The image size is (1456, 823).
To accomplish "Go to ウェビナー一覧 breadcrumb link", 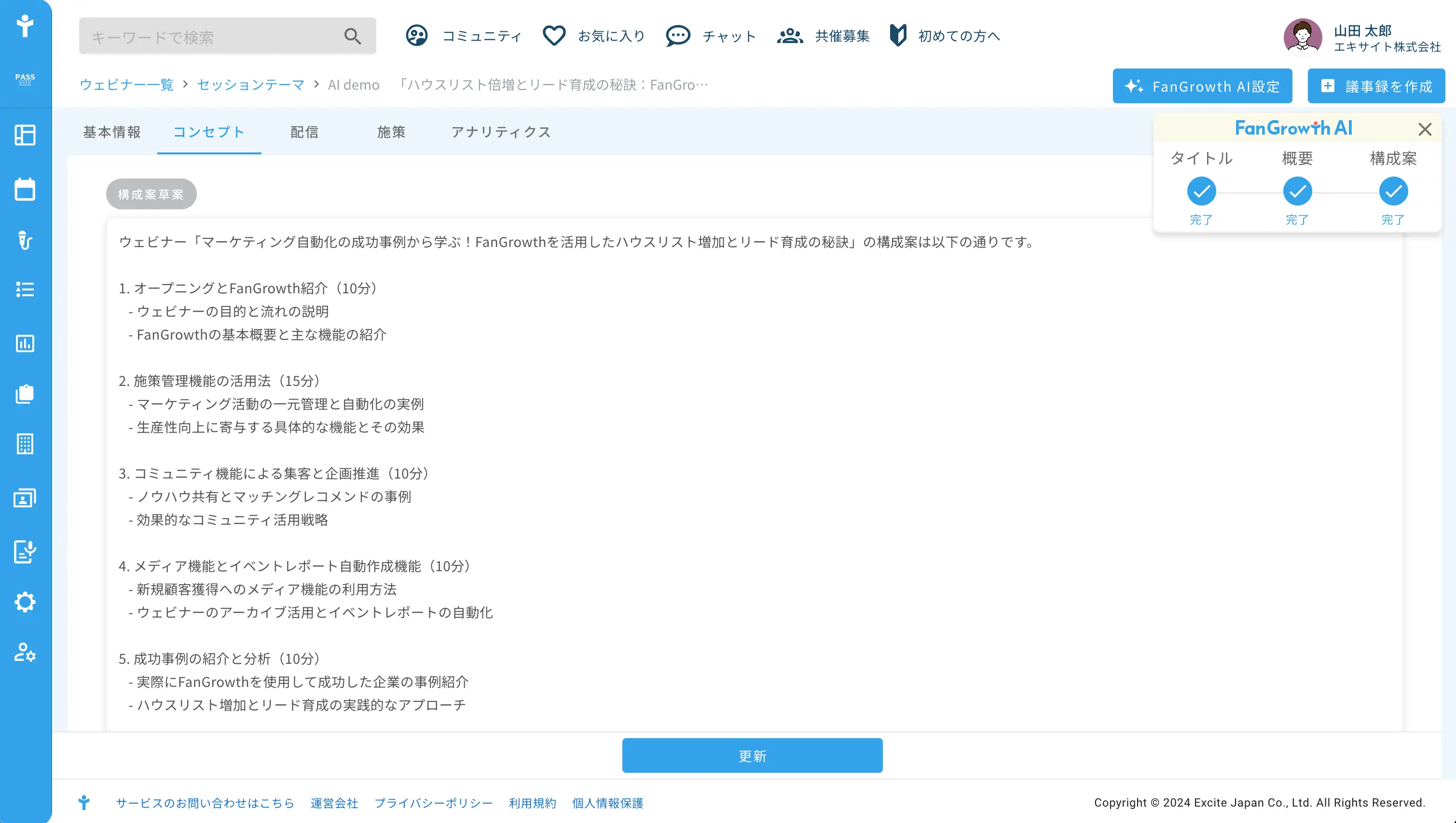I will point(126,85).
